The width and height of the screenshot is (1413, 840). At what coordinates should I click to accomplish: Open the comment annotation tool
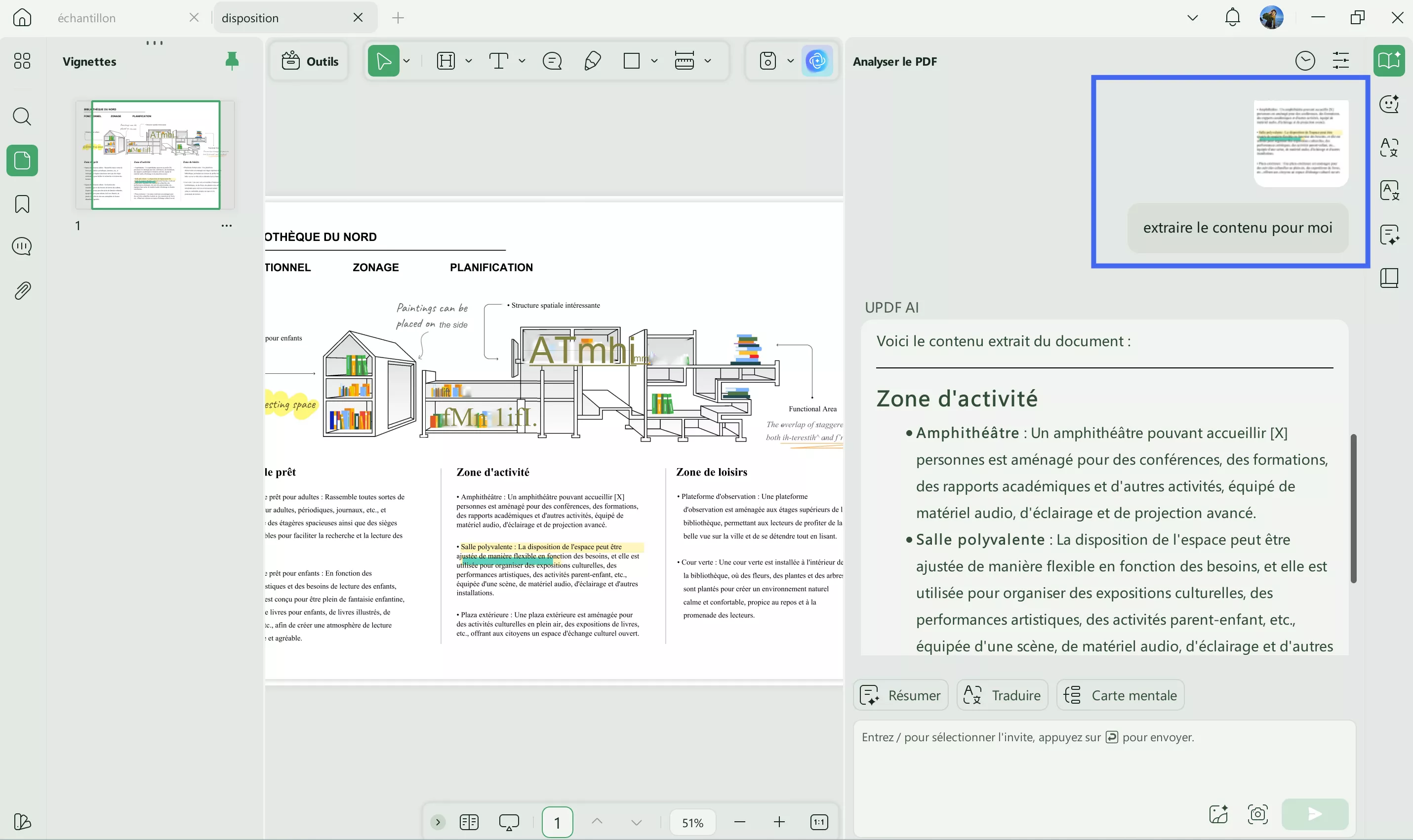coord(552,61)
